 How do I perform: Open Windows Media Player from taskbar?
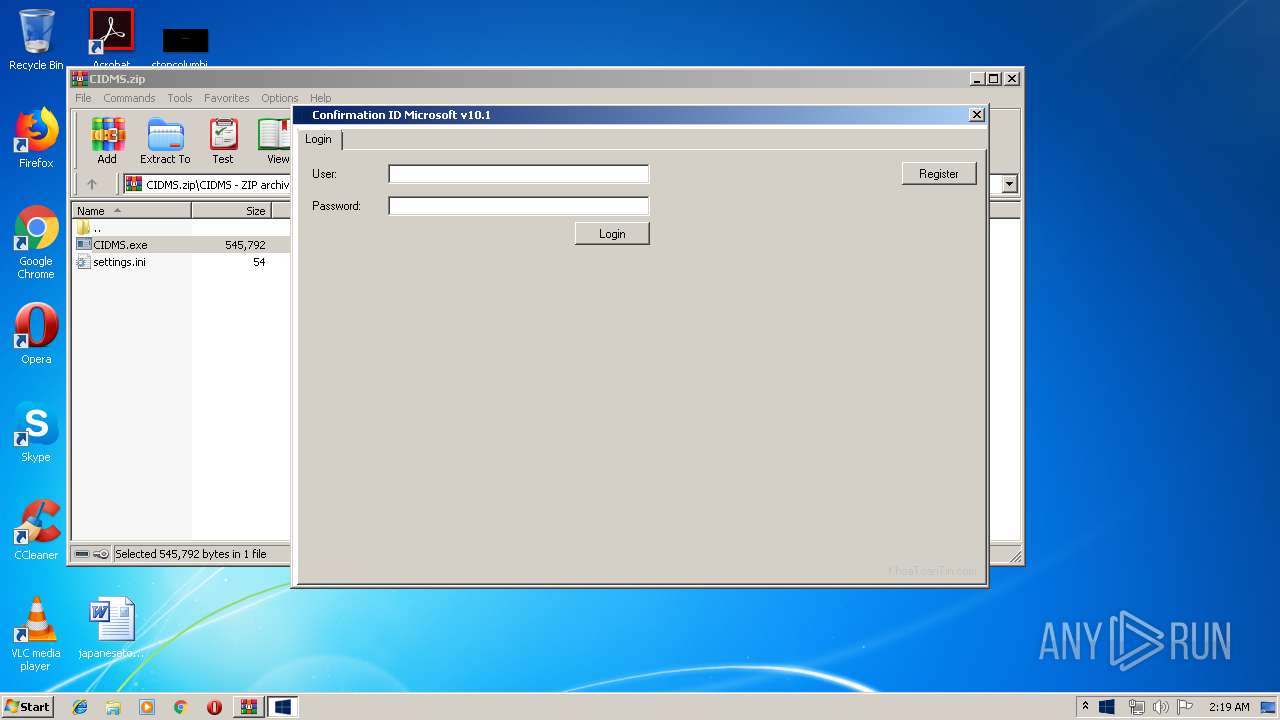point(147,707)
